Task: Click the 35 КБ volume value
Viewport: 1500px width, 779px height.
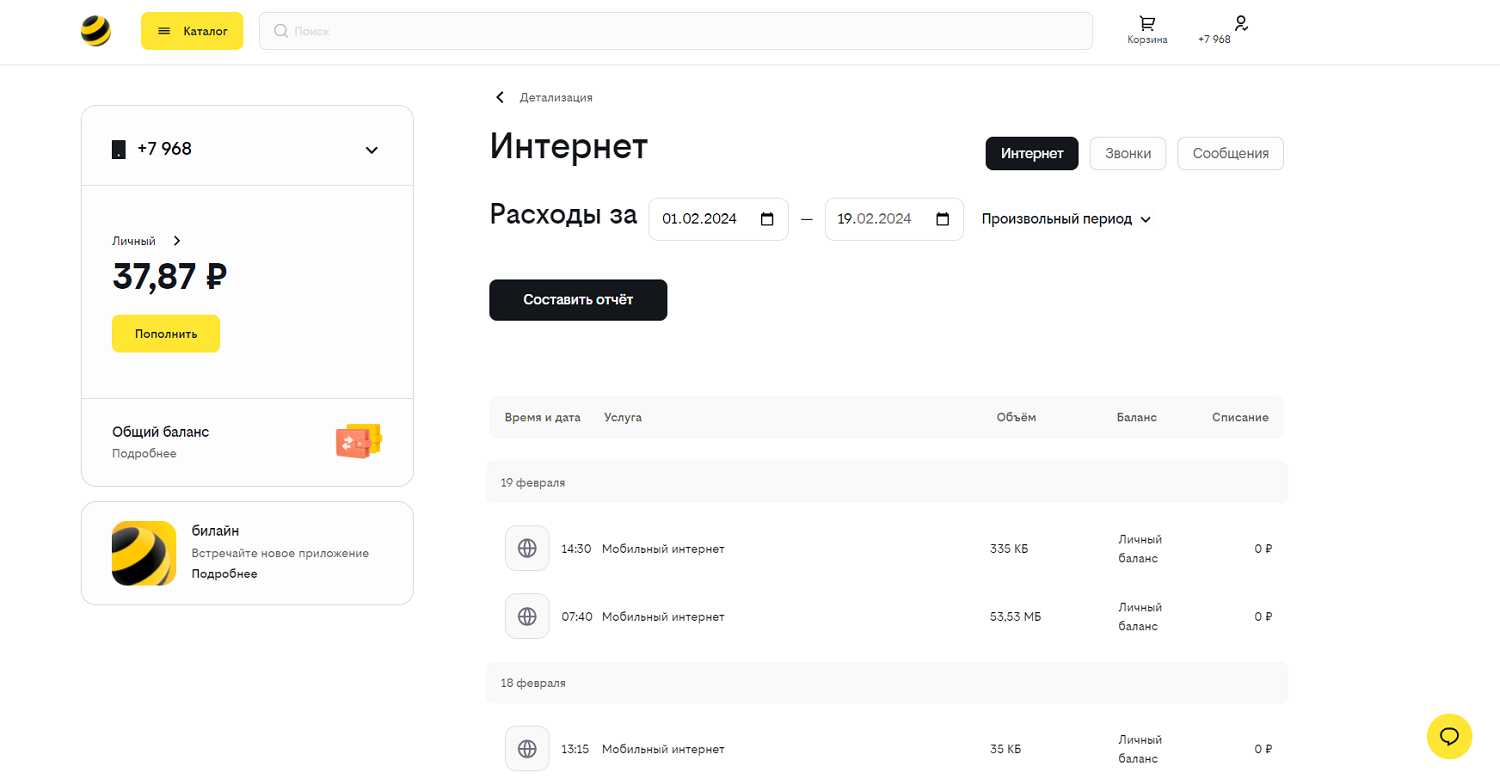Action: 1006,749
